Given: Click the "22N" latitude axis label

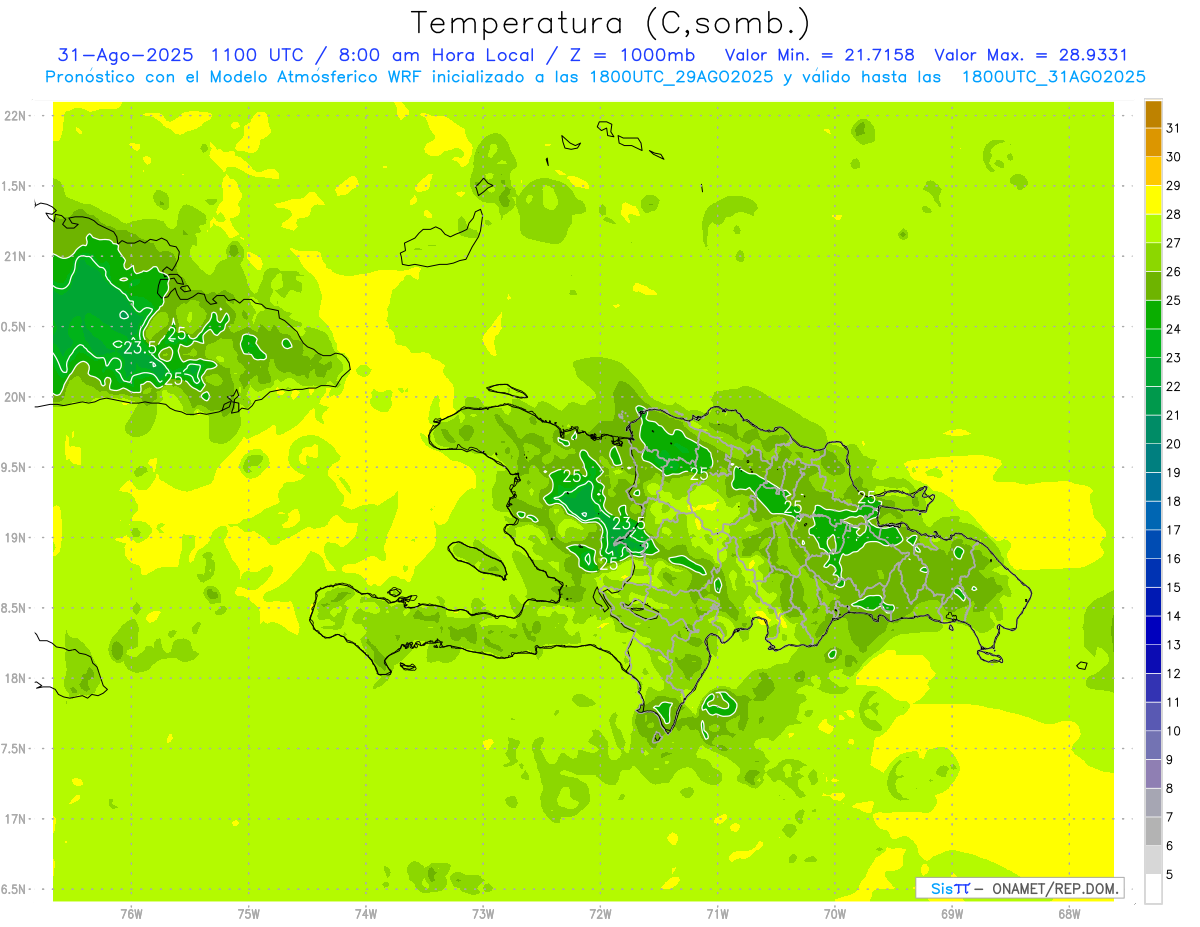Looking at the screenshot, I should (16, 115).
